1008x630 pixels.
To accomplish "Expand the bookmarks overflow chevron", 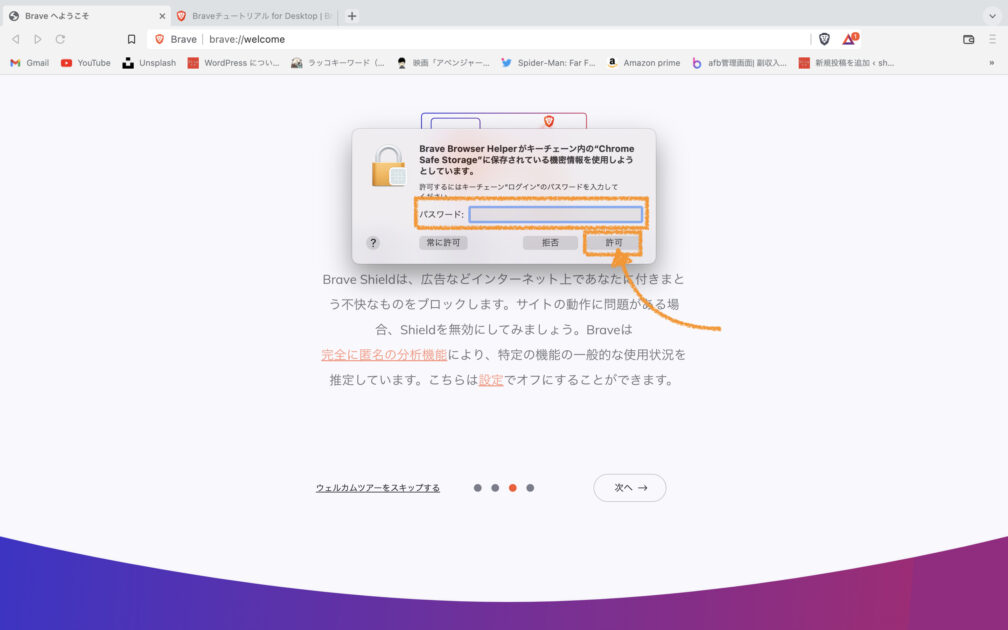I will click(x=991, y=63).
